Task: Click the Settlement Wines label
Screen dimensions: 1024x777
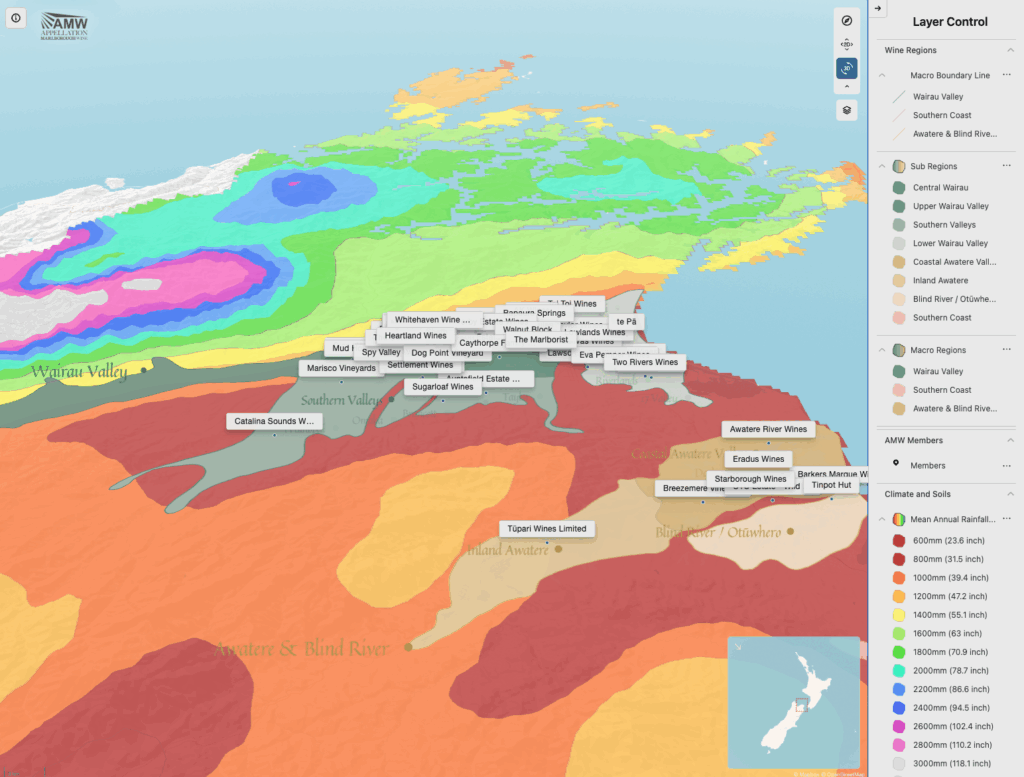Action: (420, 366)
